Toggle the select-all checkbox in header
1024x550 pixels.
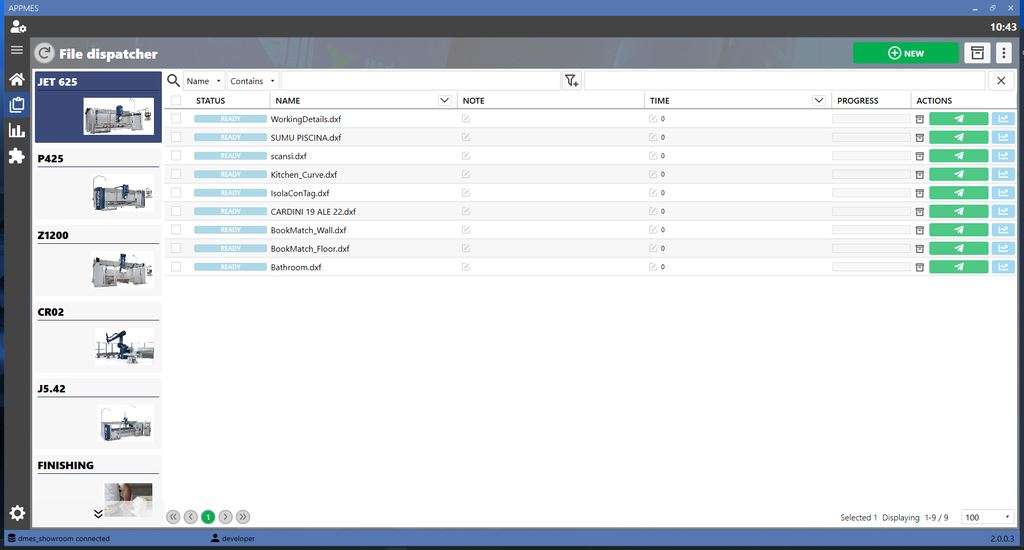click(x=176, y=101)
